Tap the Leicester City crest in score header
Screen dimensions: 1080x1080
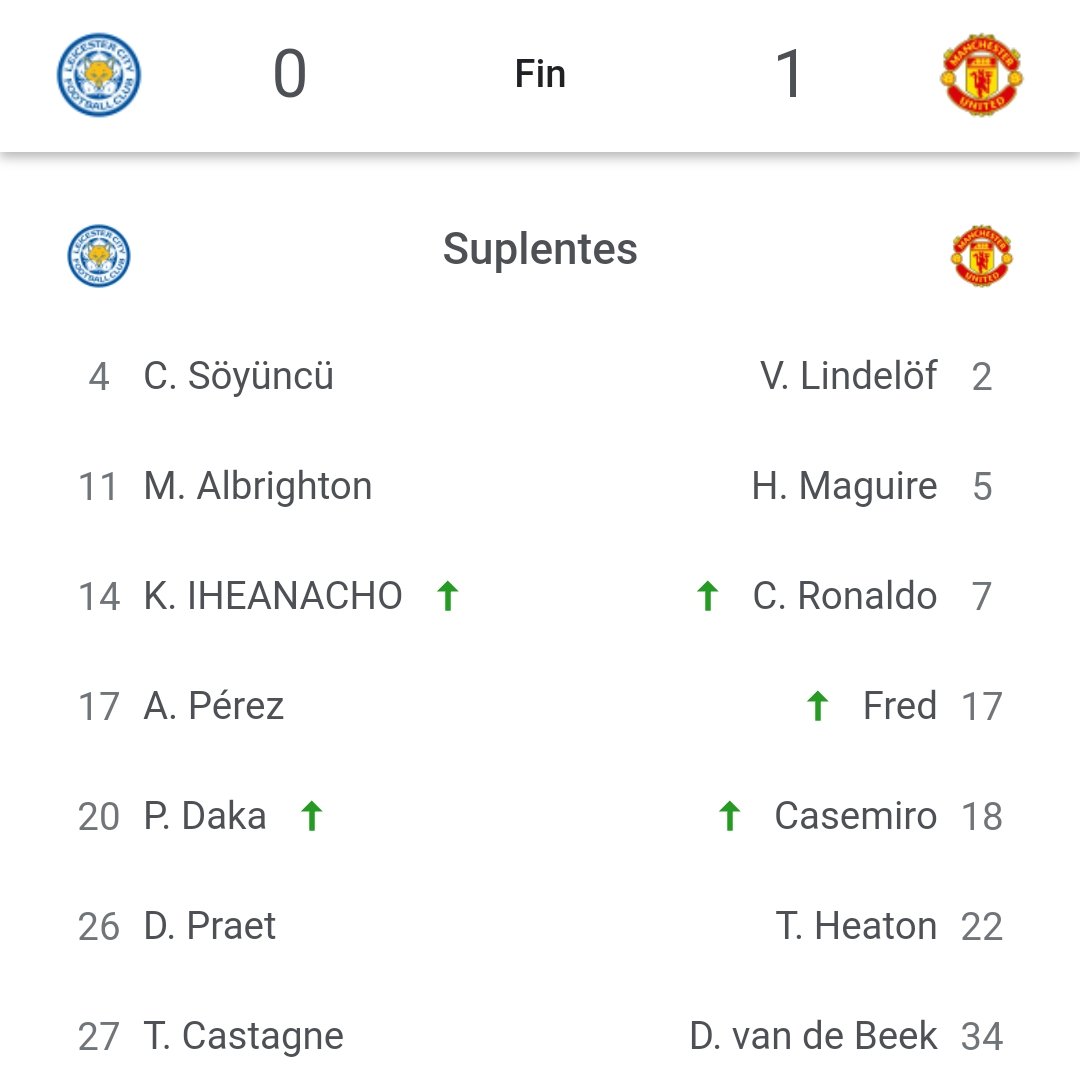point(98,74)
